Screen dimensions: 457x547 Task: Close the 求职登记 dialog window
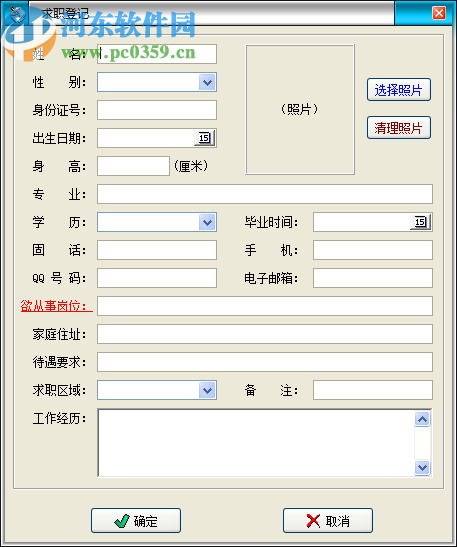(x=439, y=13)
